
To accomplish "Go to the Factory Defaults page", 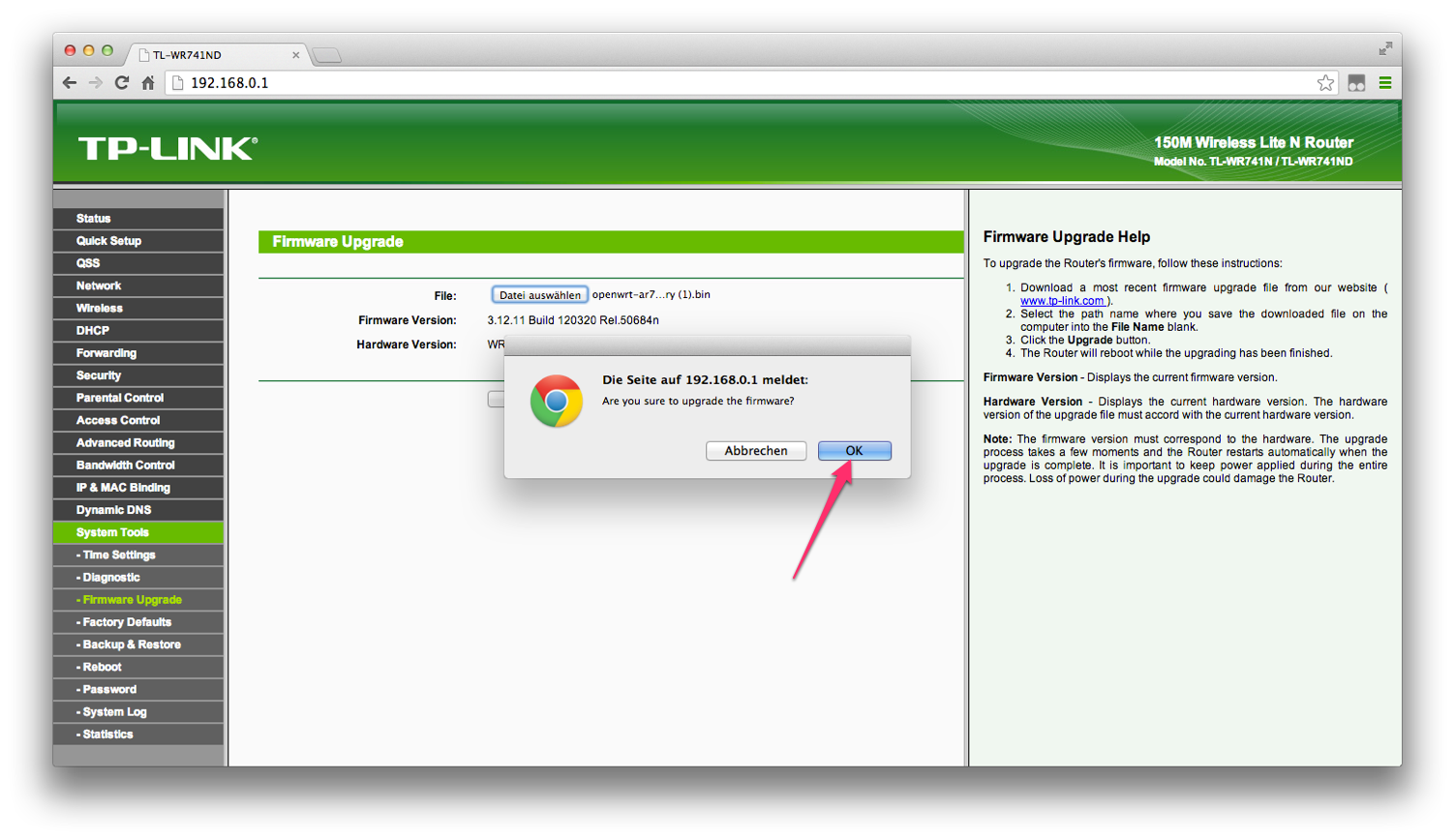I will (127, 622).
